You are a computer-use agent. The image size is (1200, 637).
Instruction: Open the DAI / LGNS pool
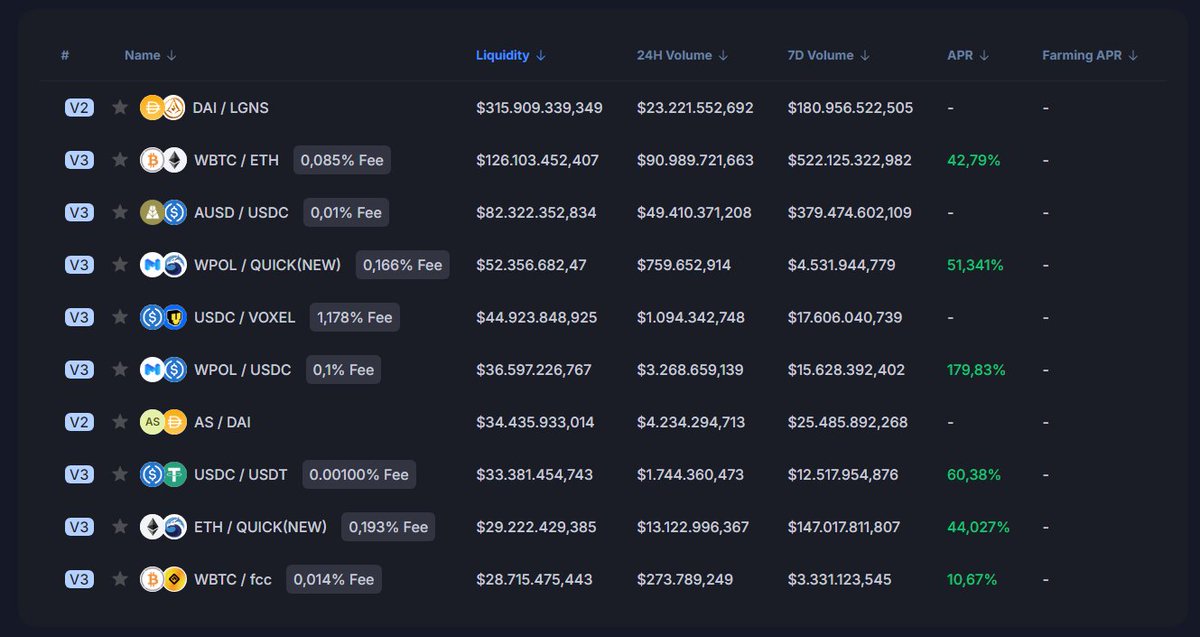[x=230, y=108]
